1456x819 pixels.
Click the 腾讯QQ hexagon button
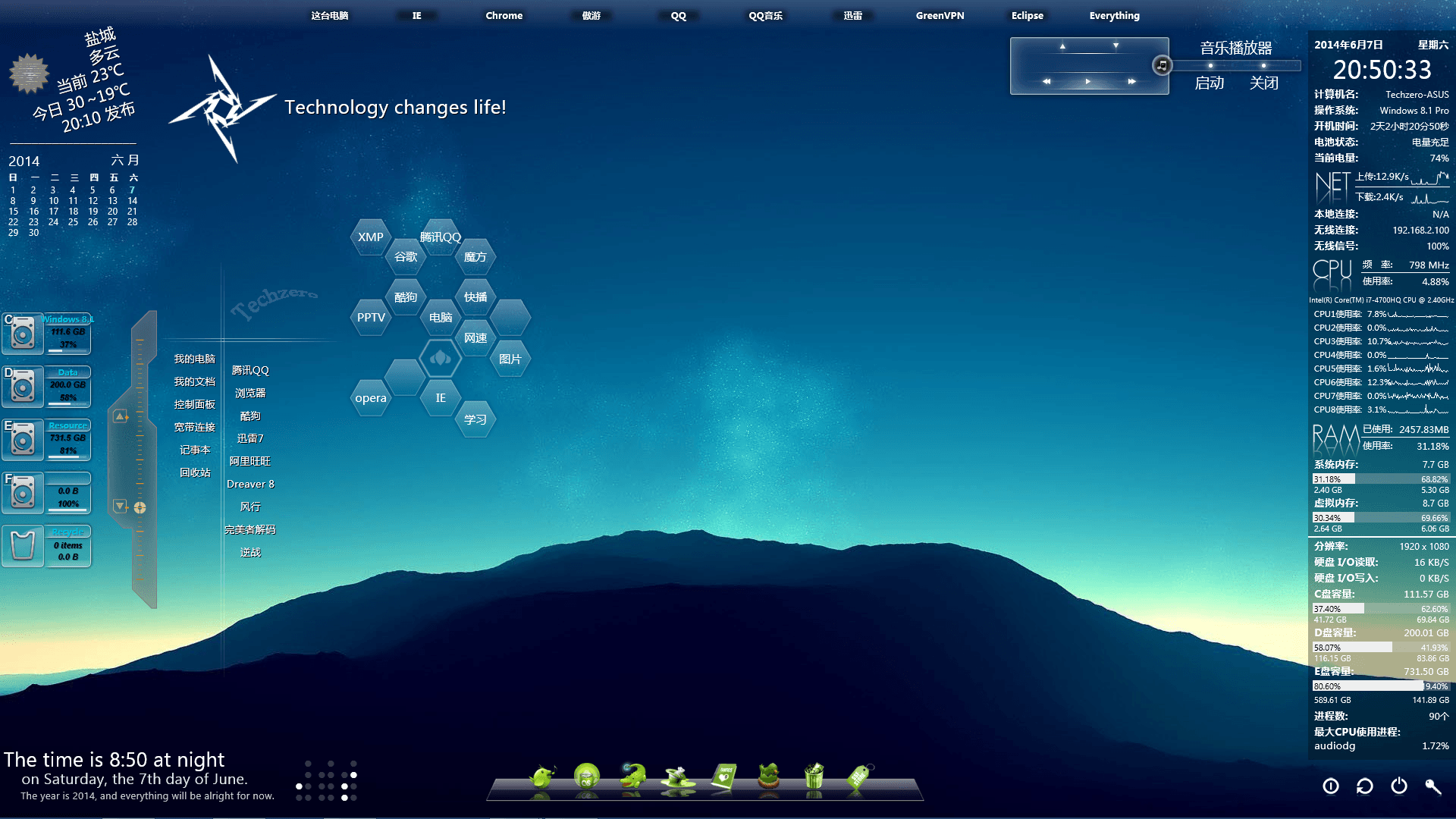(x=441, y=237)
